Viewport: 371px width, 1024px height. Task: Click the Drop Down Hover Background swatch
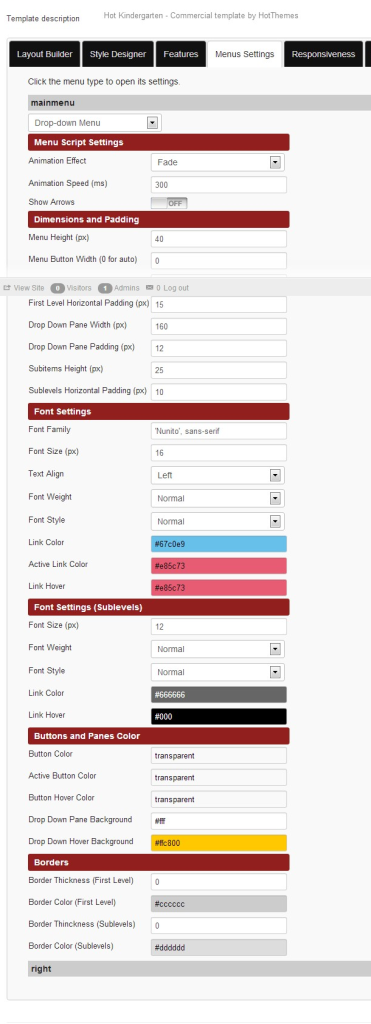coord(218,843)
